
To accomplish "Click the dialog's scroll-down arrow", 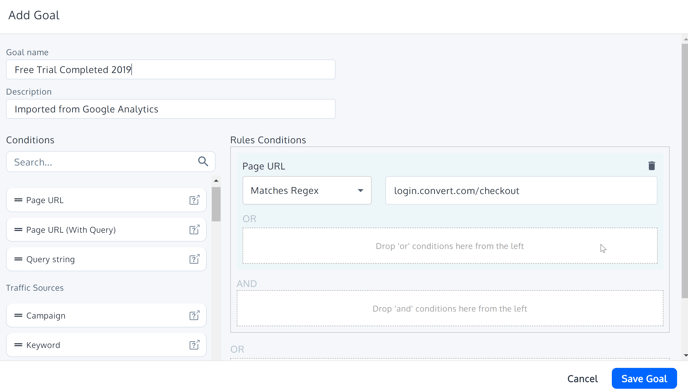I will [685, 355].
